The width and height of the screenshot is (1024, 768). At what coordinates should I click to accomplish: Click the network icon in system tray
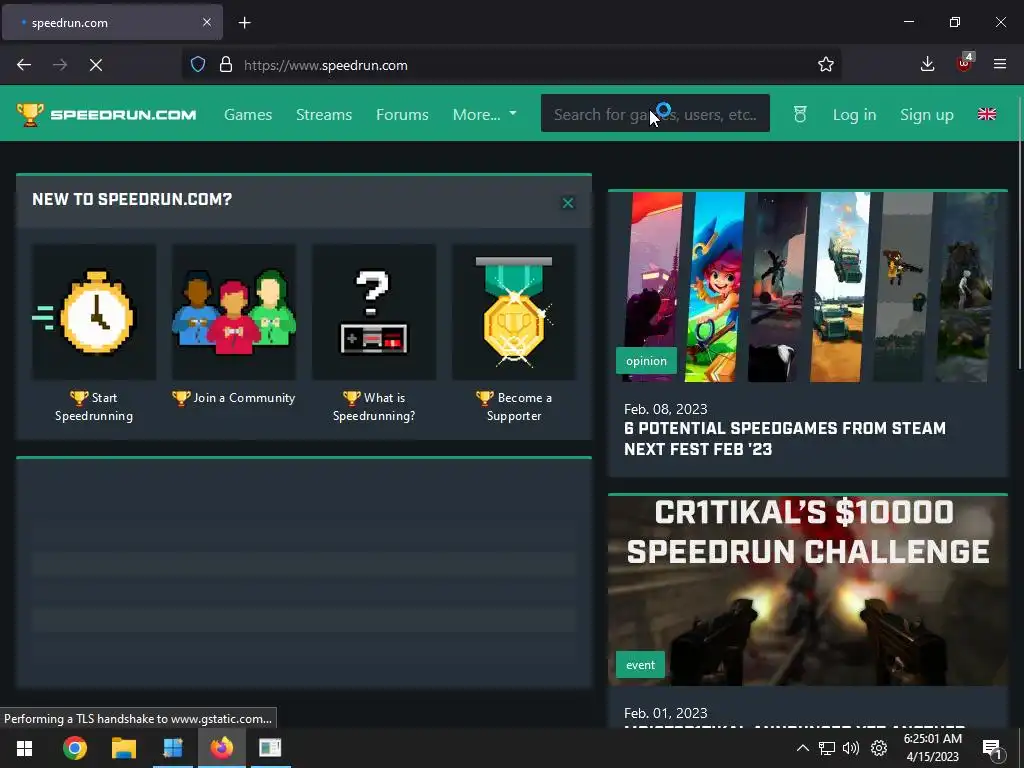coord(827,748)
